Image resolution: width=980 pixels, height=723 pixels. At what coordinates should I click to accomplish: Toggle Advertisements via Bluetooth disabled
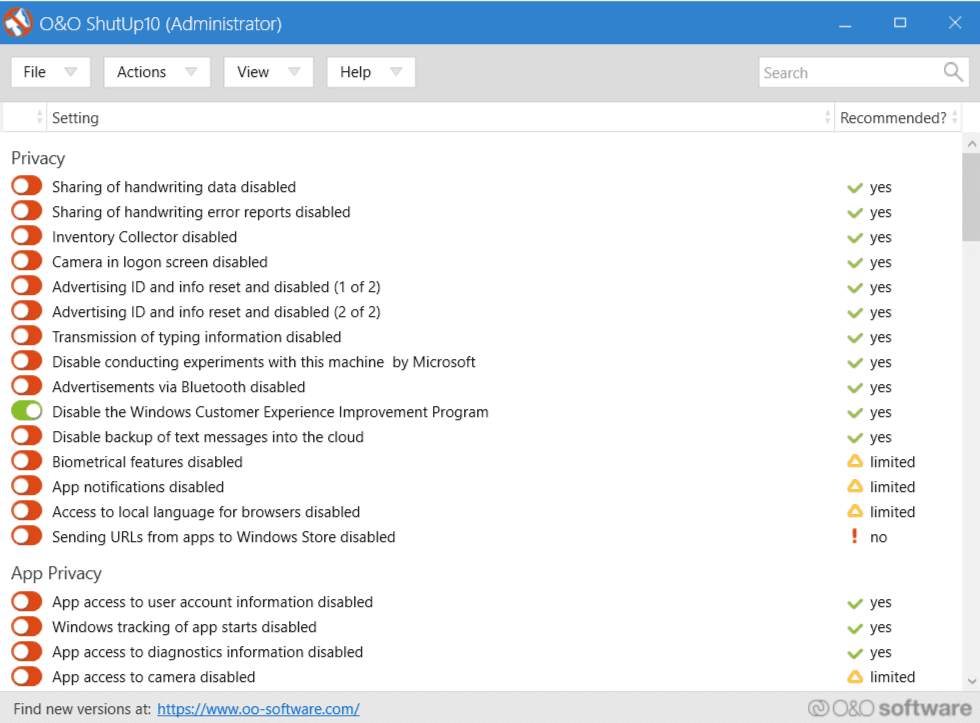tap(26, 386)
